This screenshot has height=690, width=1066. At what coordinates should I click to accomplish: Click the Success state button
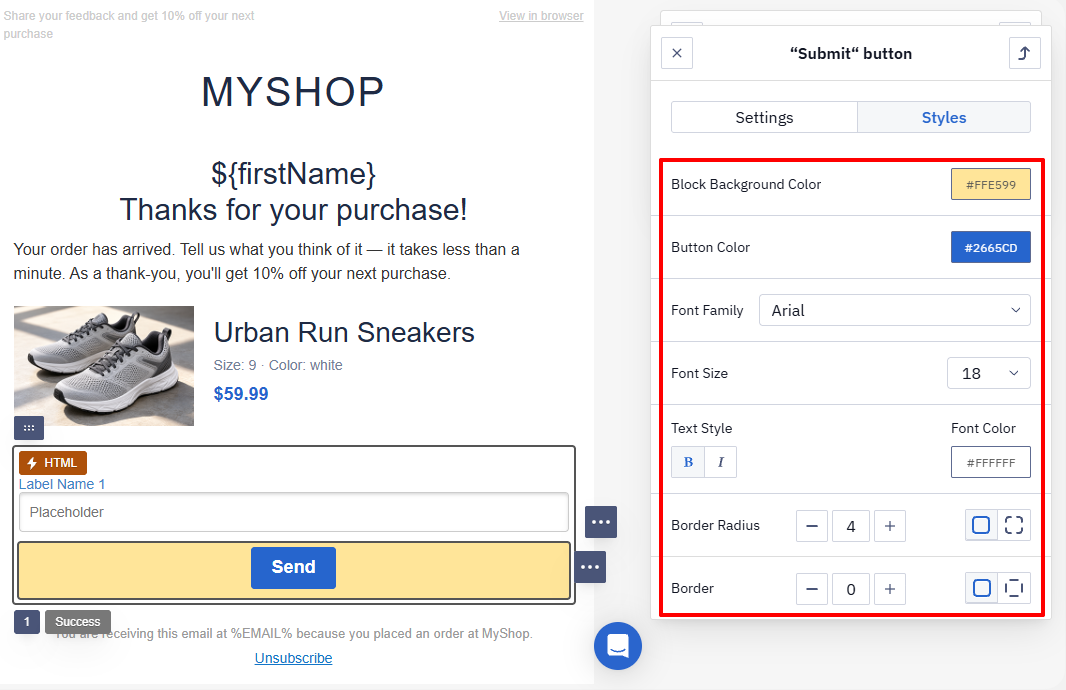pos(78,621)
